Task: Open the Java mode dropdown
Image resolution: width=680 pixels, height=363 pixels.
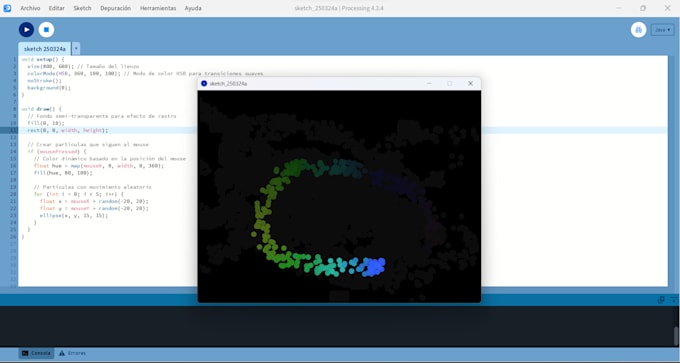Action: click(662, 29)
